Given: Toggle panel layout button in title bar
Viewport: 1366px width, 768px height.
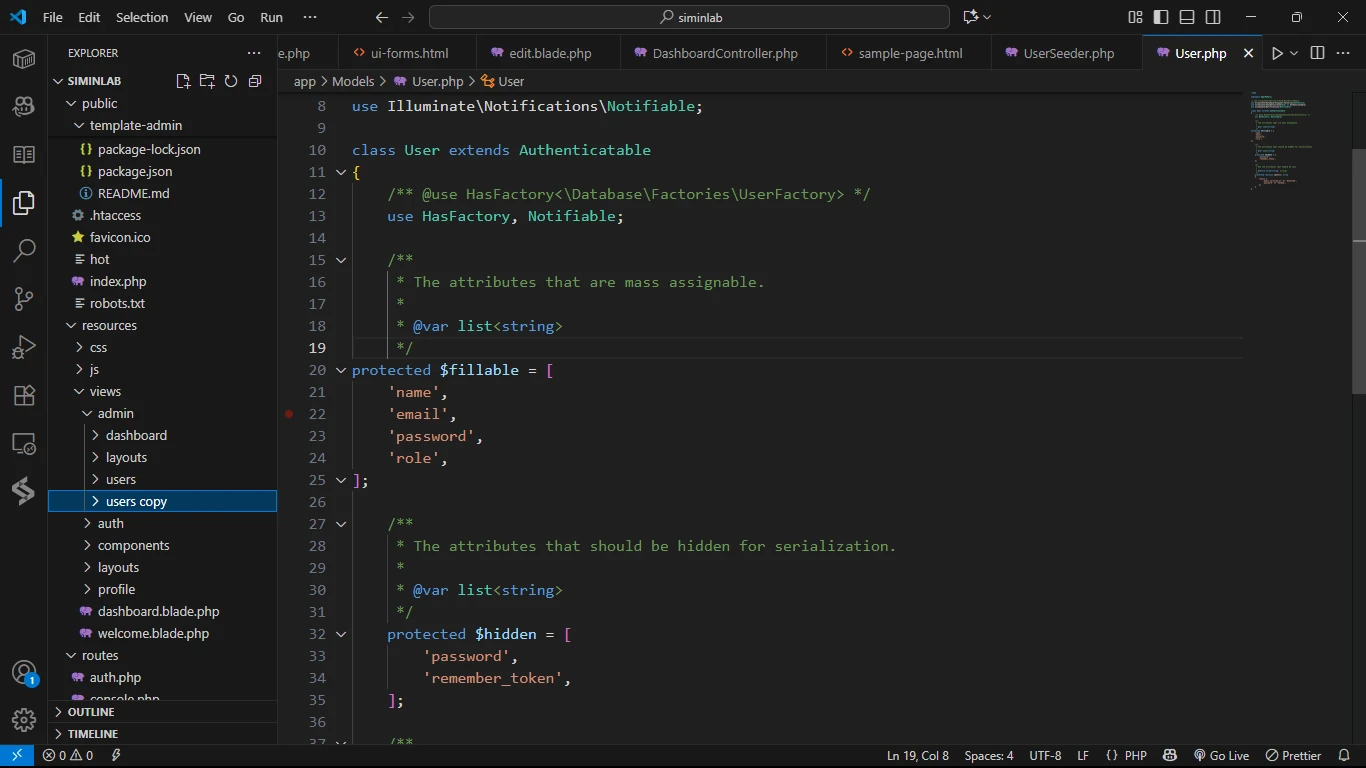Looking at the screenshot, I should pos(1187,17).
